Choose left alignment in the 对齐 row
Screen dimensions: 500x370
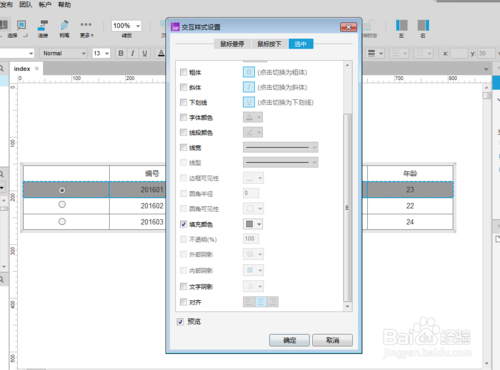[x=249, y=302]
